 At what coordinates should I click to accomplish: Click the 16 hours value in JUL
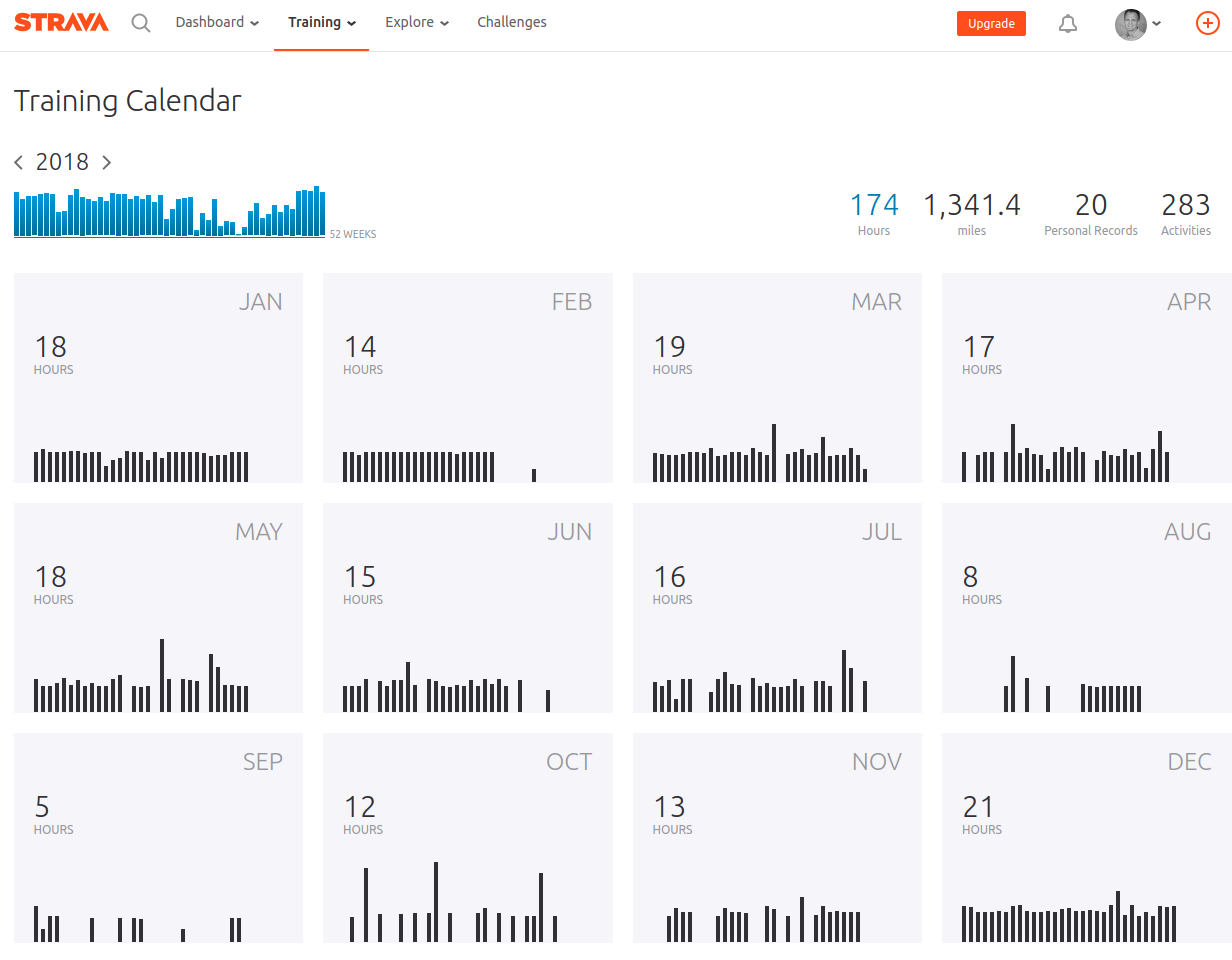pos(669,577)
